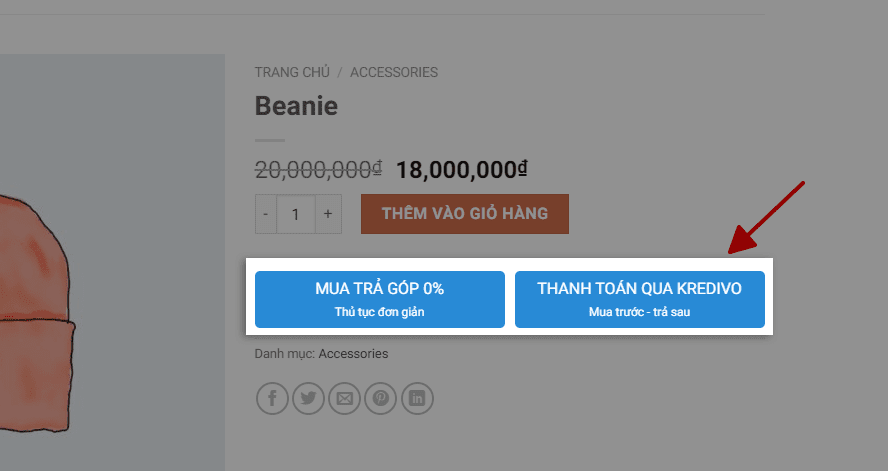Pin the product on Pinterest

[381, 399]
